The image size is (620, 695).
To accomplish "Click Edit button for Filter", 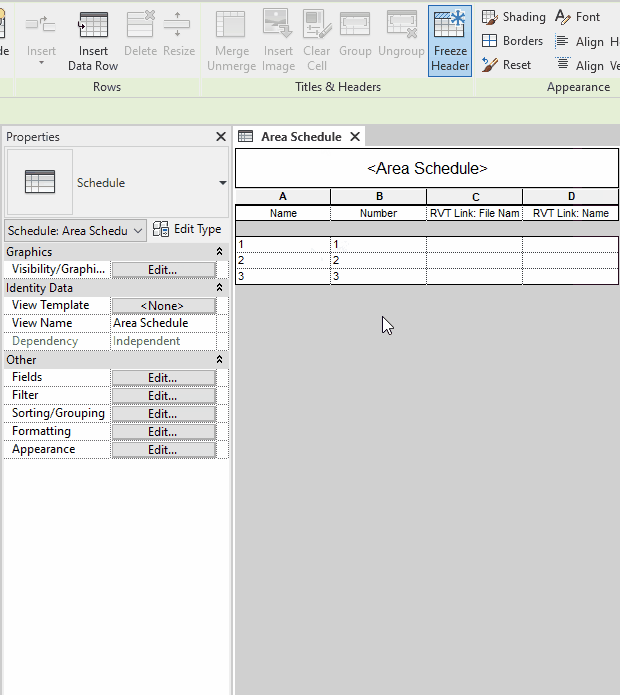I will pyautogui.click(x=164, y=395).
